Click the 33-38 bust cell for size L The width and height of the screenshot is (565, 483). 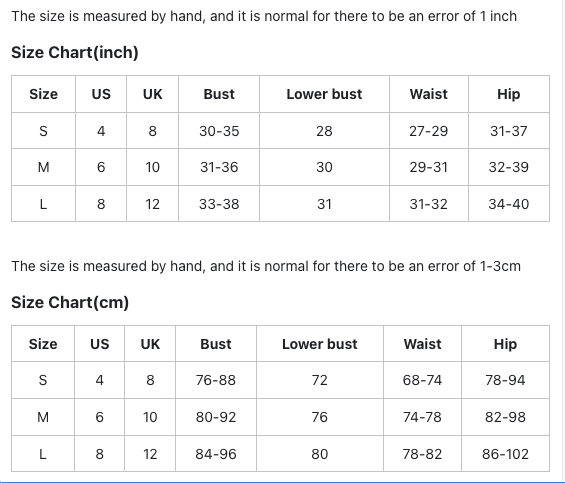219,204
